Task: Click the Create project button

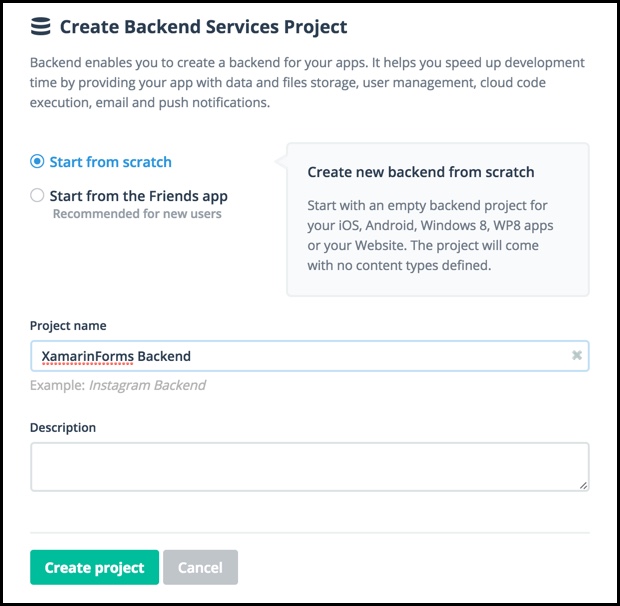Action: [95, 567]
